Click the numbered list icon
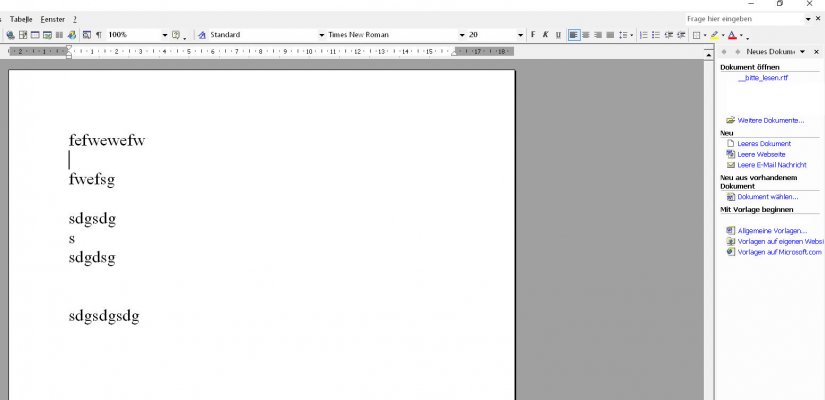 pyautogui.click(x=643, y=35)
